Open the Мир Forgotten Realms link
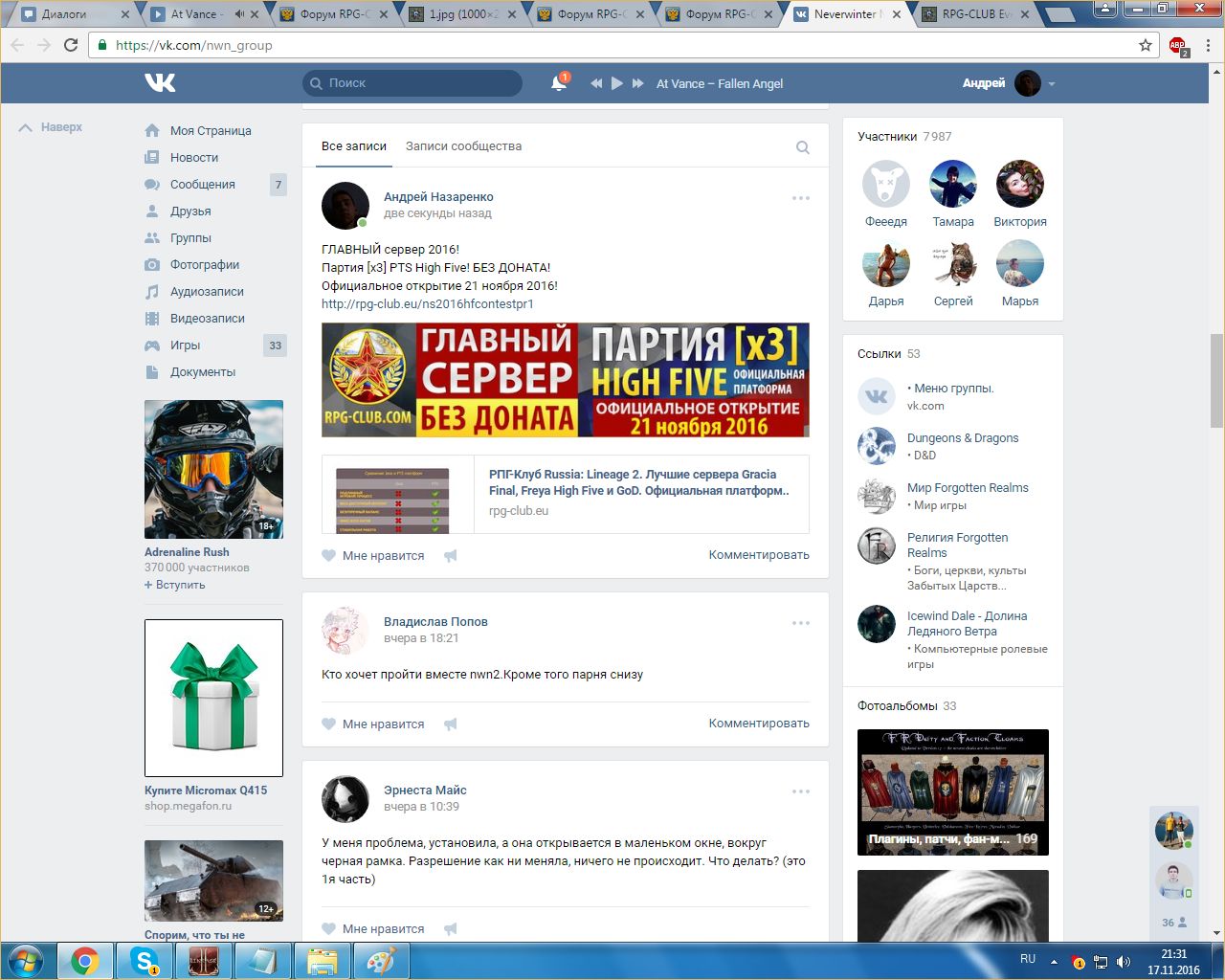This screenshot has height=980, width=1225. 968,488
